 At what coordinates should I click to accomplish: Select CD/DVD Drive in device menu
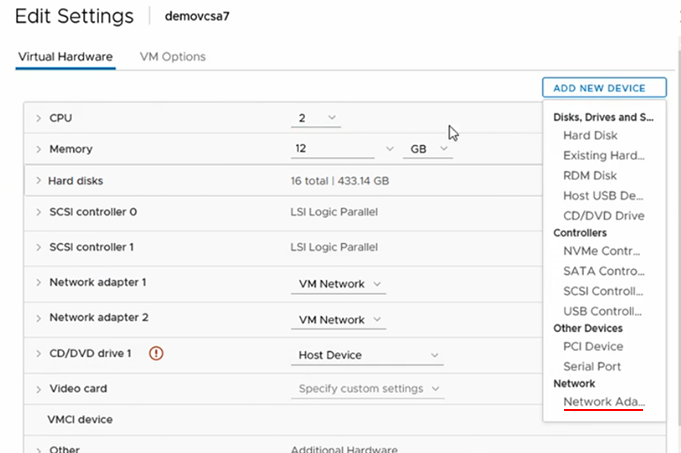[x=604, y=216]
